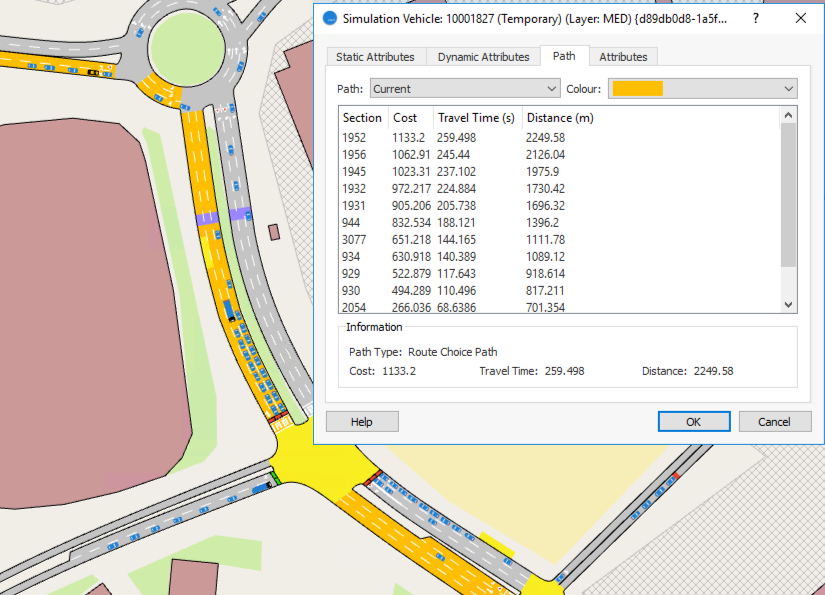
Task: Close the Simulation Vehicle dialog
Action: (x=800, y=18)
